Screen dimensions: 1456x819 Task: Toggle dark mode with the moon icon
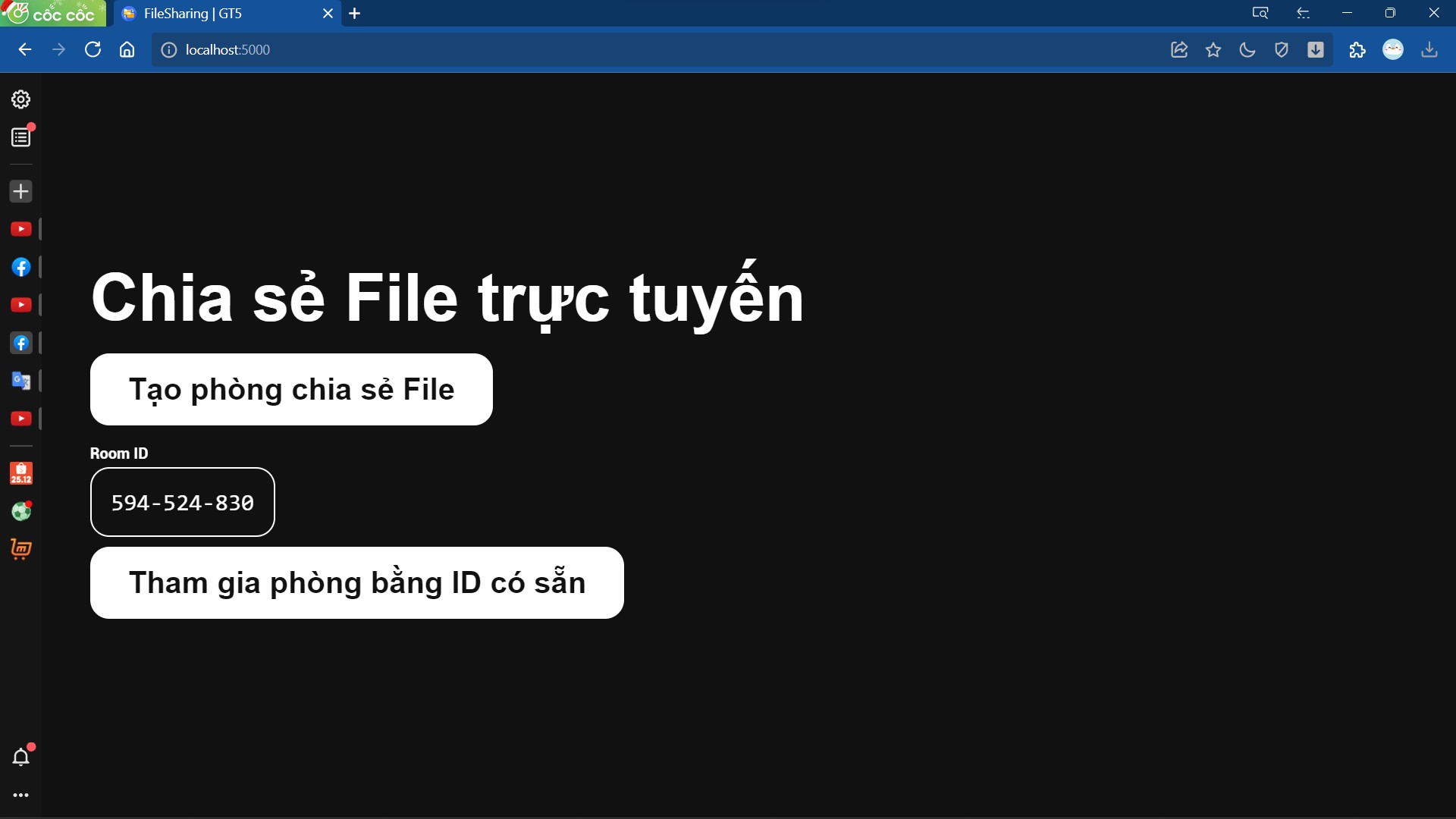pos(1247,49)
